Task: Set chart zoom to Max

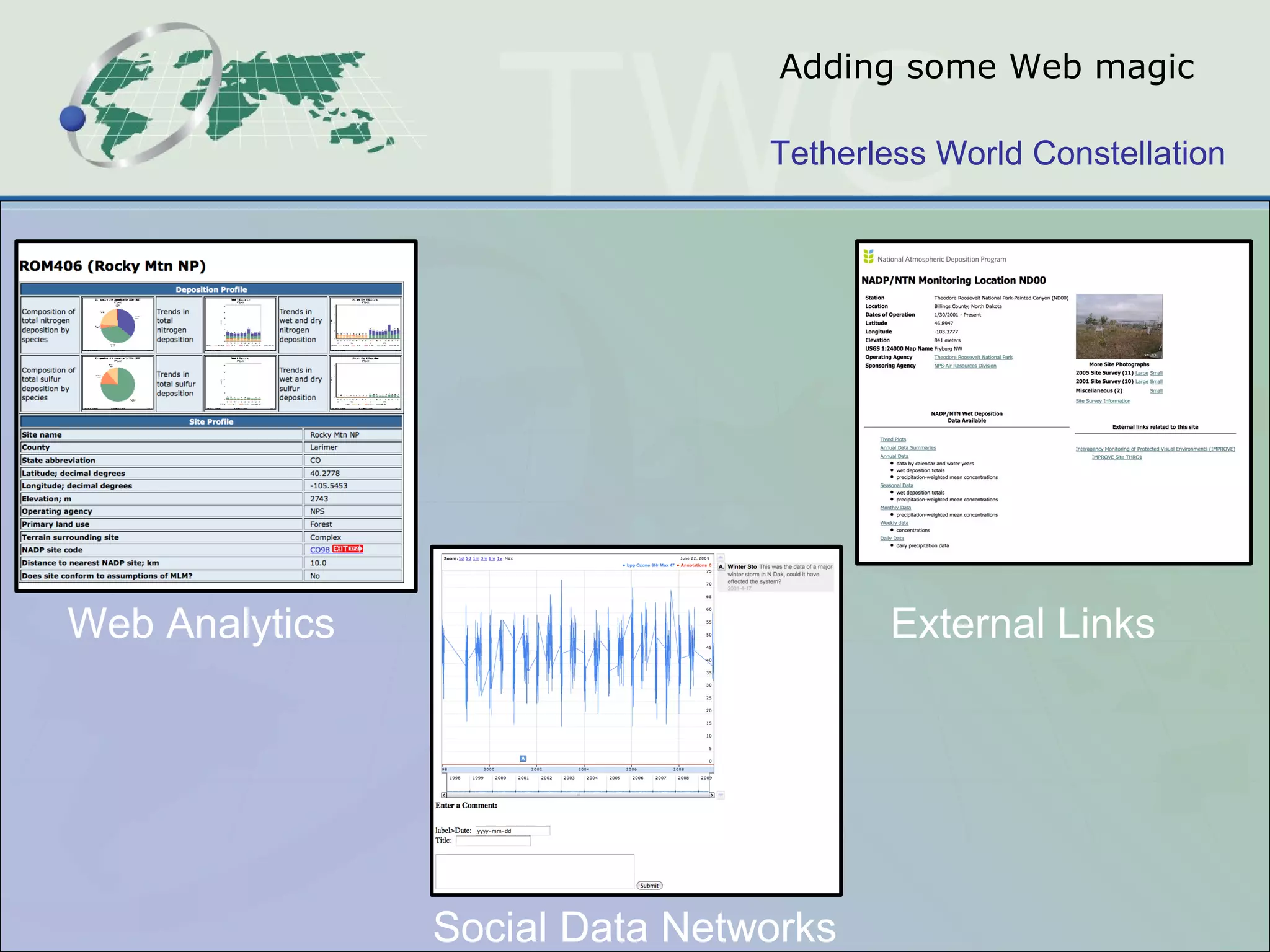Action: click(x=508, y=558)
